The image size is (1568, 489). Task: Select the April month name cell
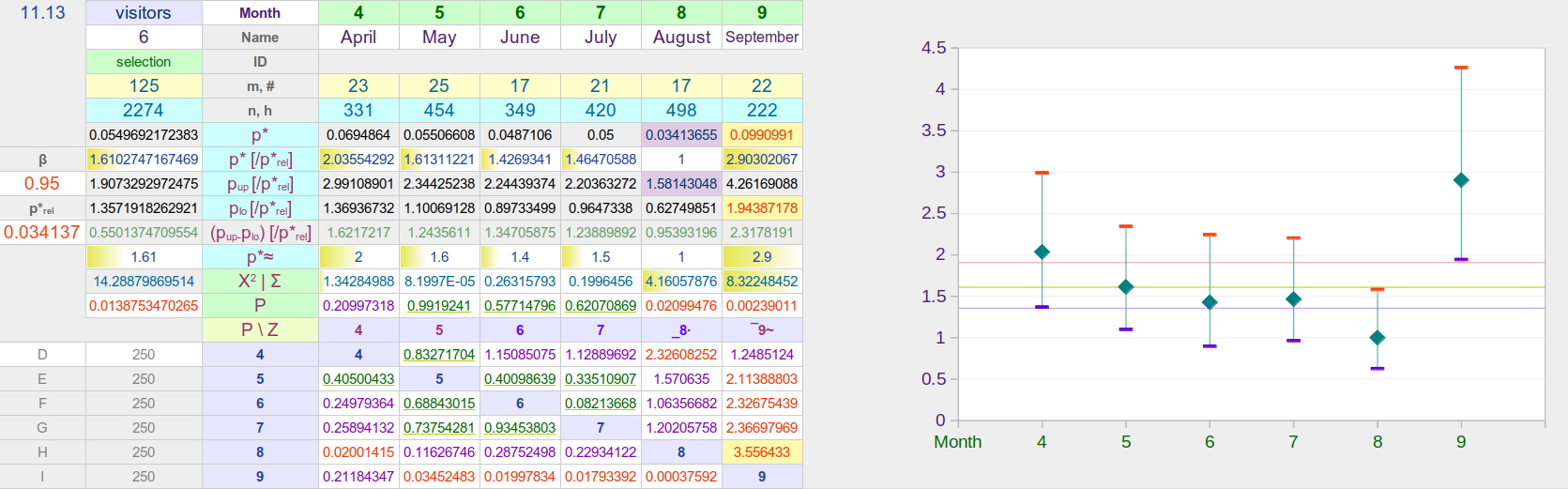[x=358, y=37]
